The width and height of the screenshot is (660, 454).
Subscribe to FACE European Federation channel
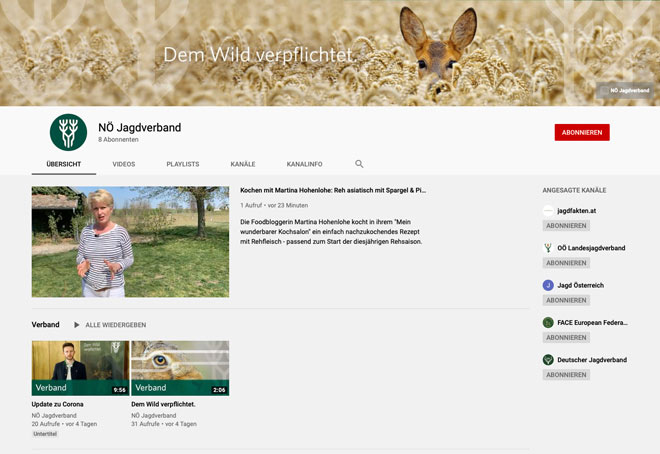point(566,337)
